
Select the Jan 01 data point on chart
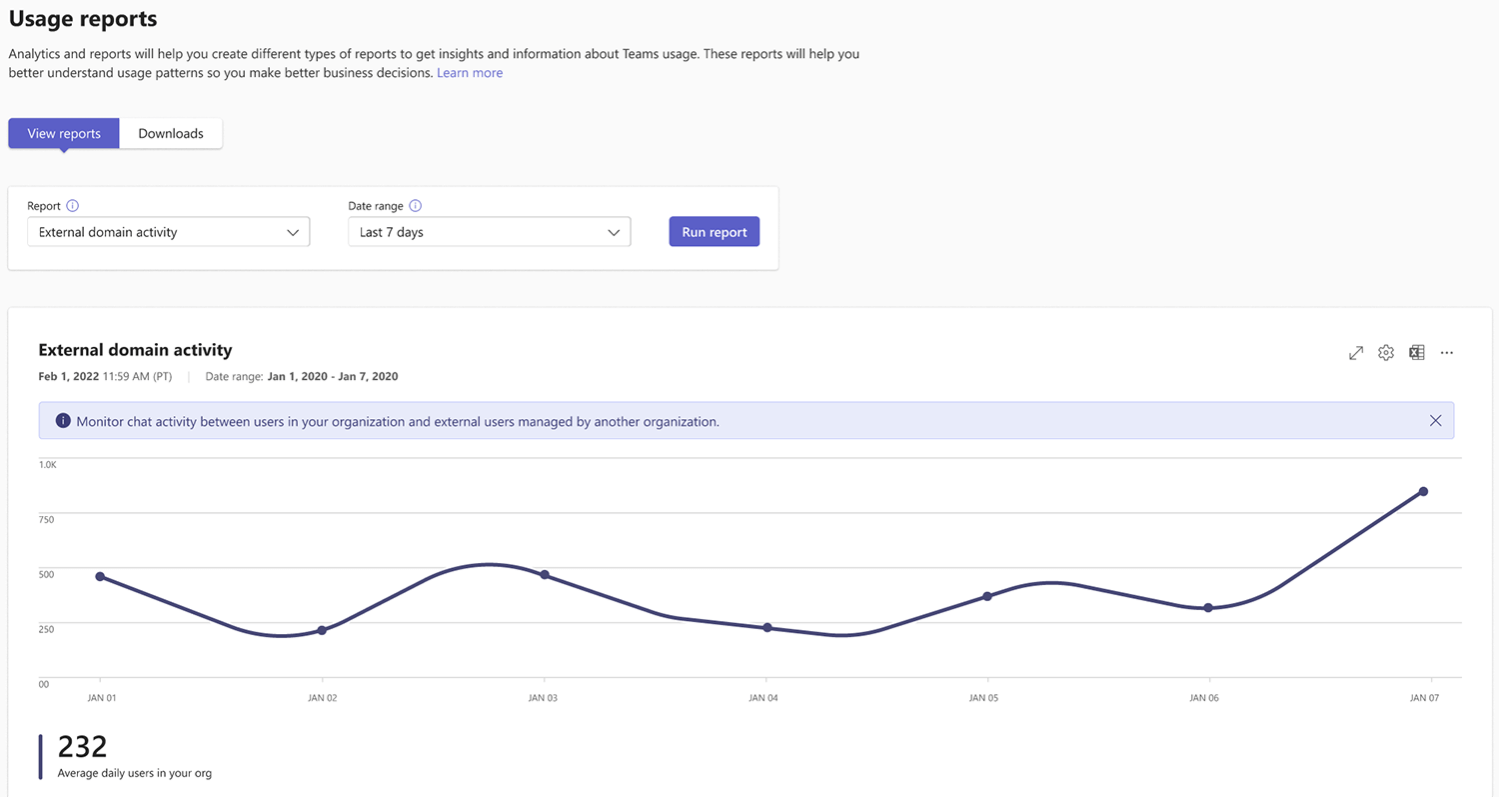click(x=100, y=576)
